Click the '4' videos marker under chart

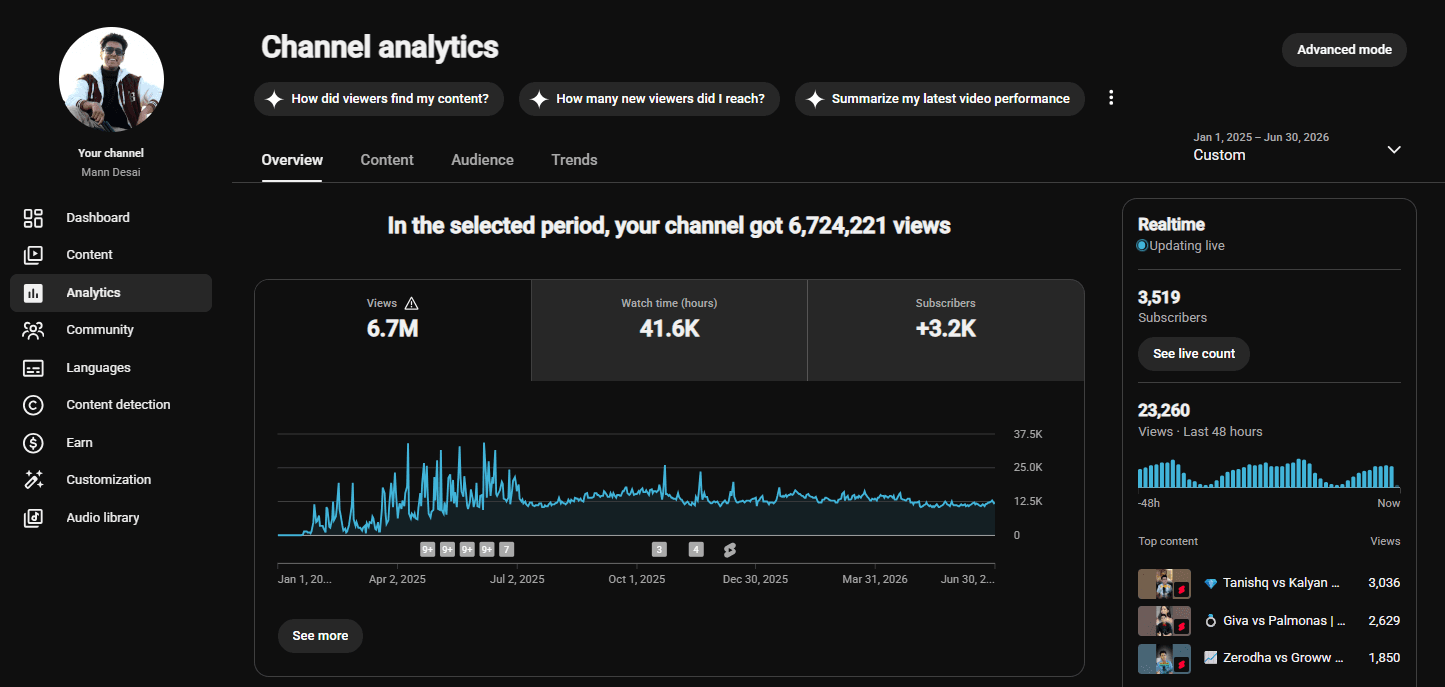point(696,549)
